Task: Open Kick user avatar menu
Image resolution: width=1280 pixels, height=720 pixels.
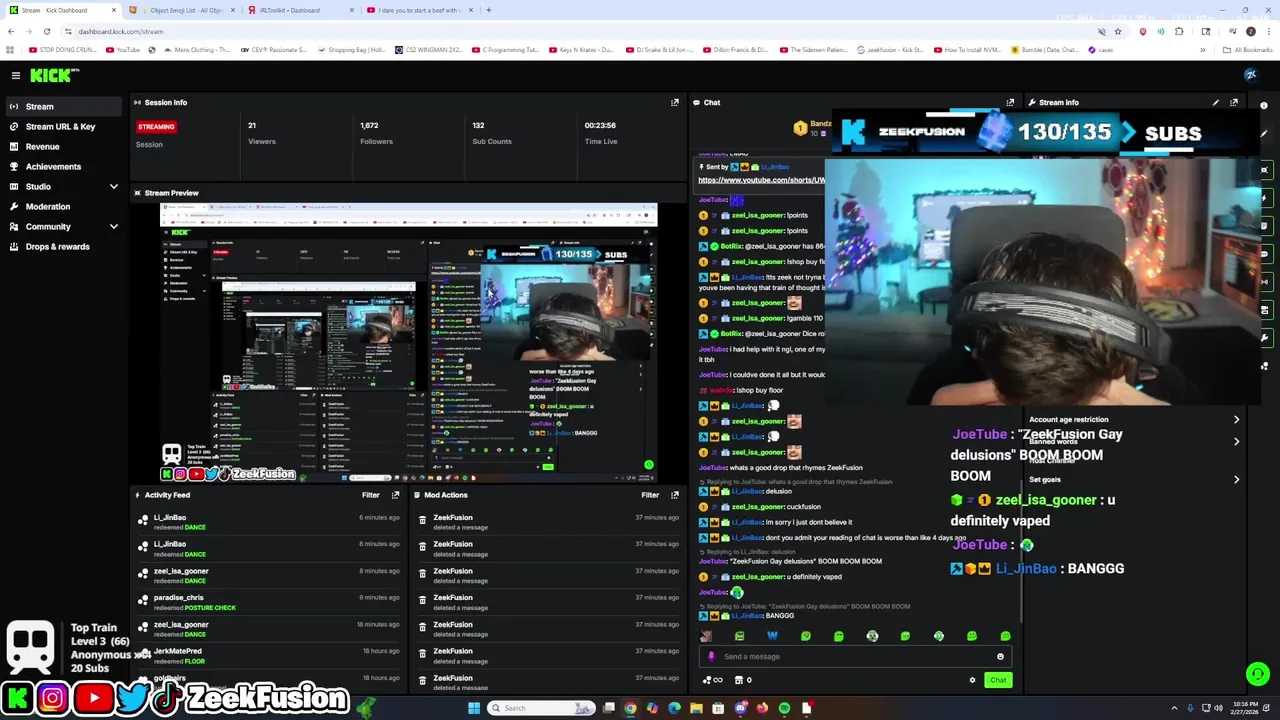Action: tap(1250, 75)
